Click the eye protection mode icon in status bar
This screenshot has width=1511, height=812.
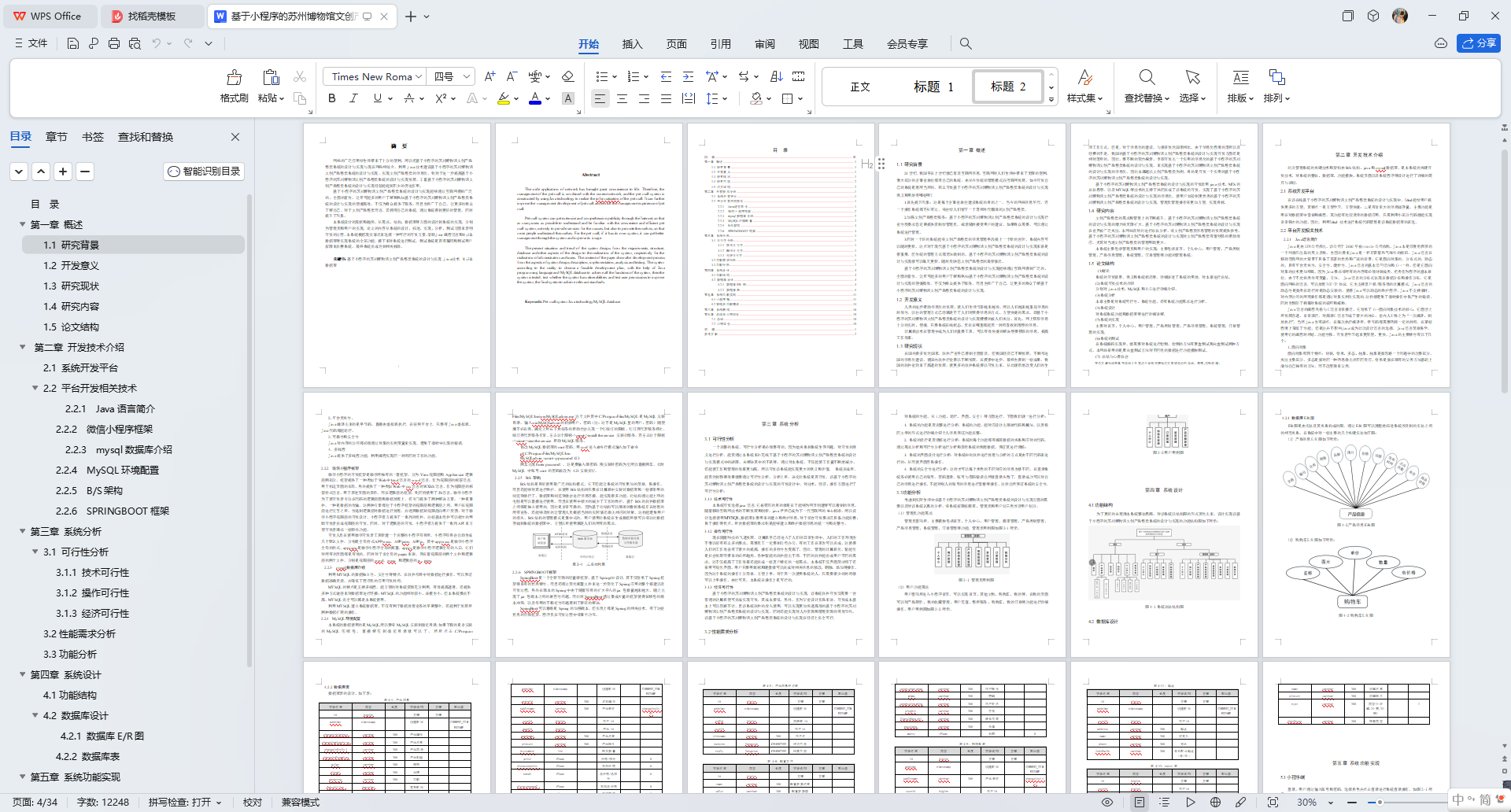1106,803
